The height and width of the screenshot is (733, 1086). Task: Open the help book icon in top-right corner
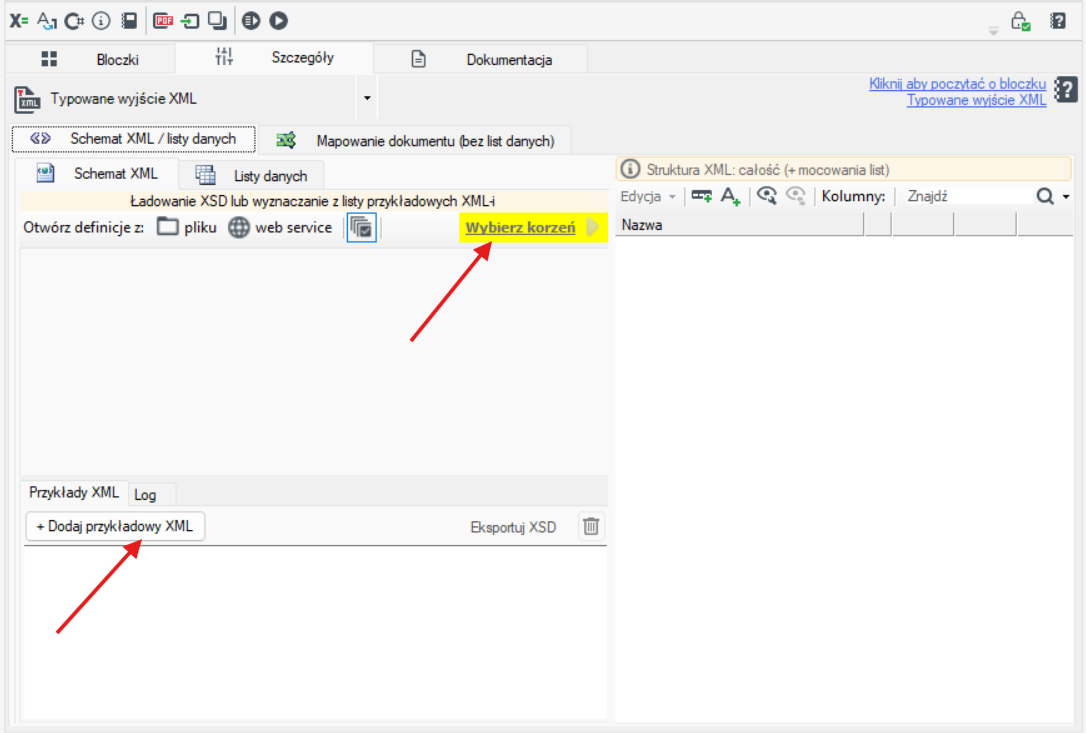(1058, 21)
